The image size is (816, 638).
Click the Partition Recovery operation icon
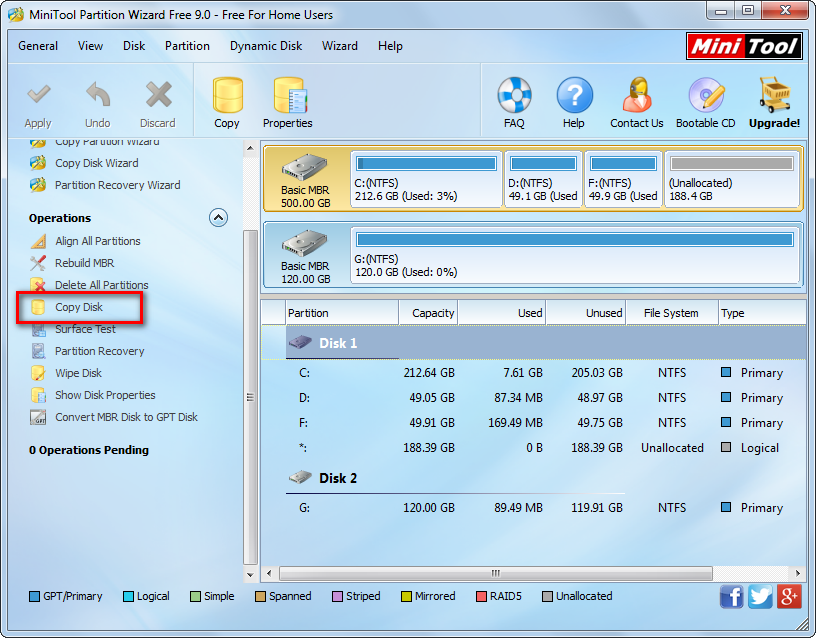(39, 351)
